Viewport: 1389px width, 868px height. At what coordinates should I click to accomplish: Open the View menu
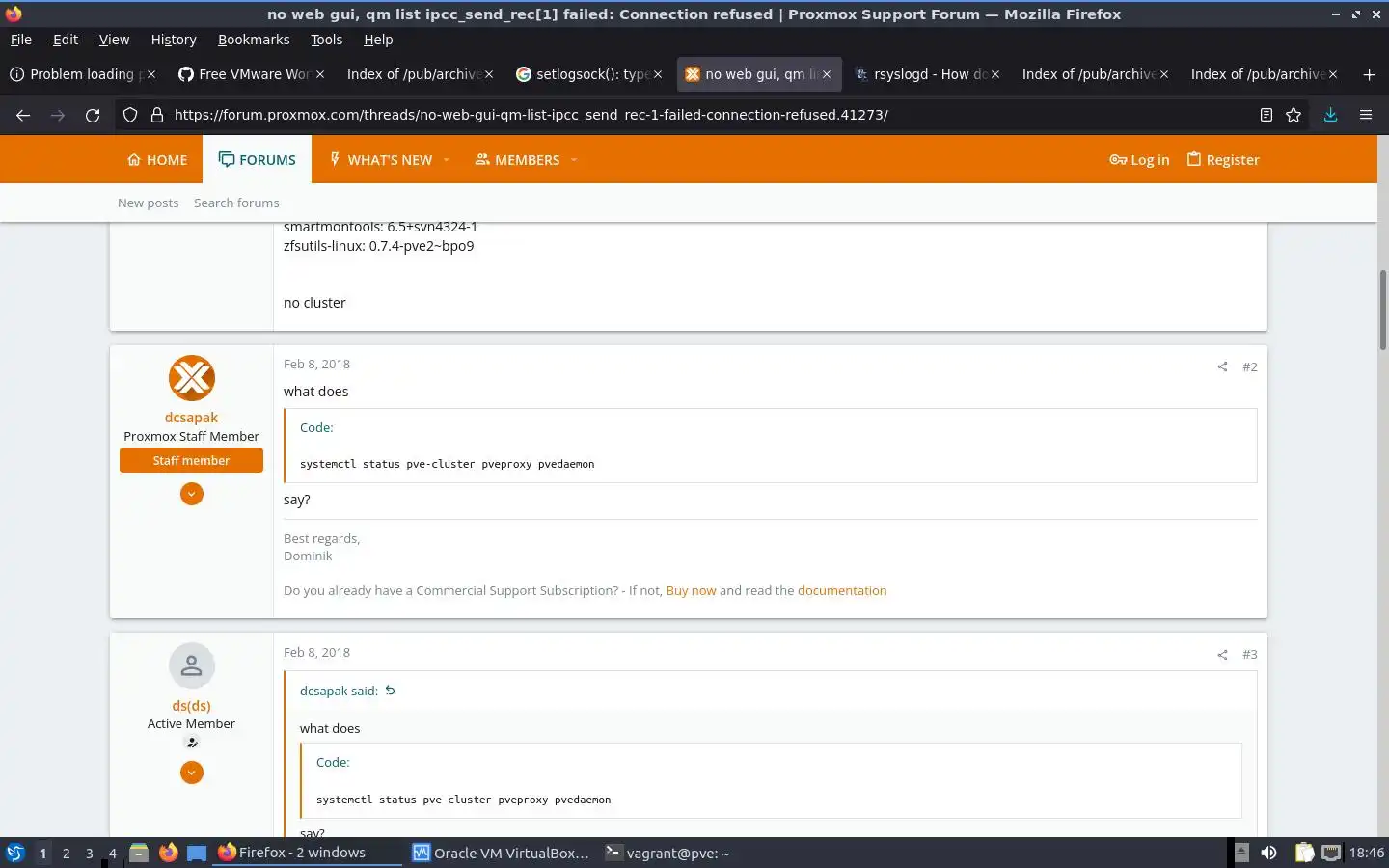[114, 40]
